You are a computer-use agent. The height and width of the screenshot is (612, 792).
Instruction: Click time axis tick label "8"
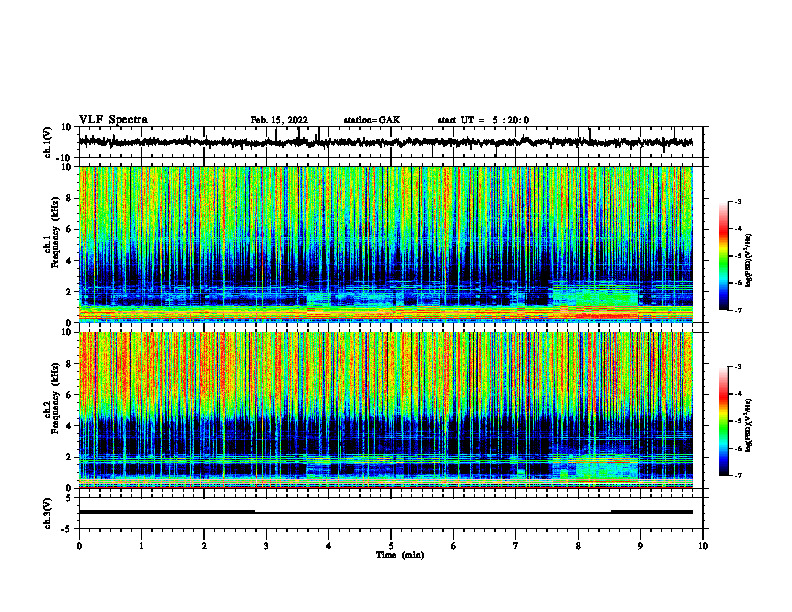point(578,546)
